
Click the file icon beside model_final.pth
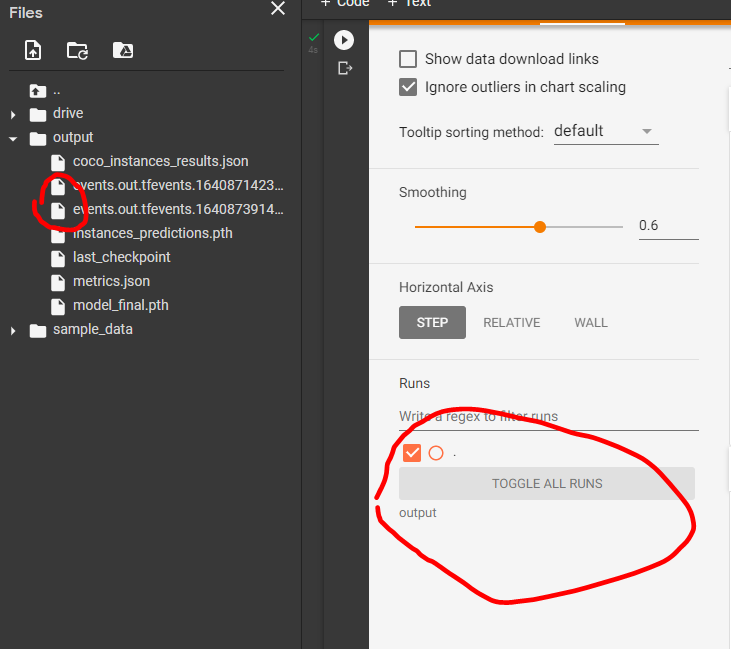[58, 306]
